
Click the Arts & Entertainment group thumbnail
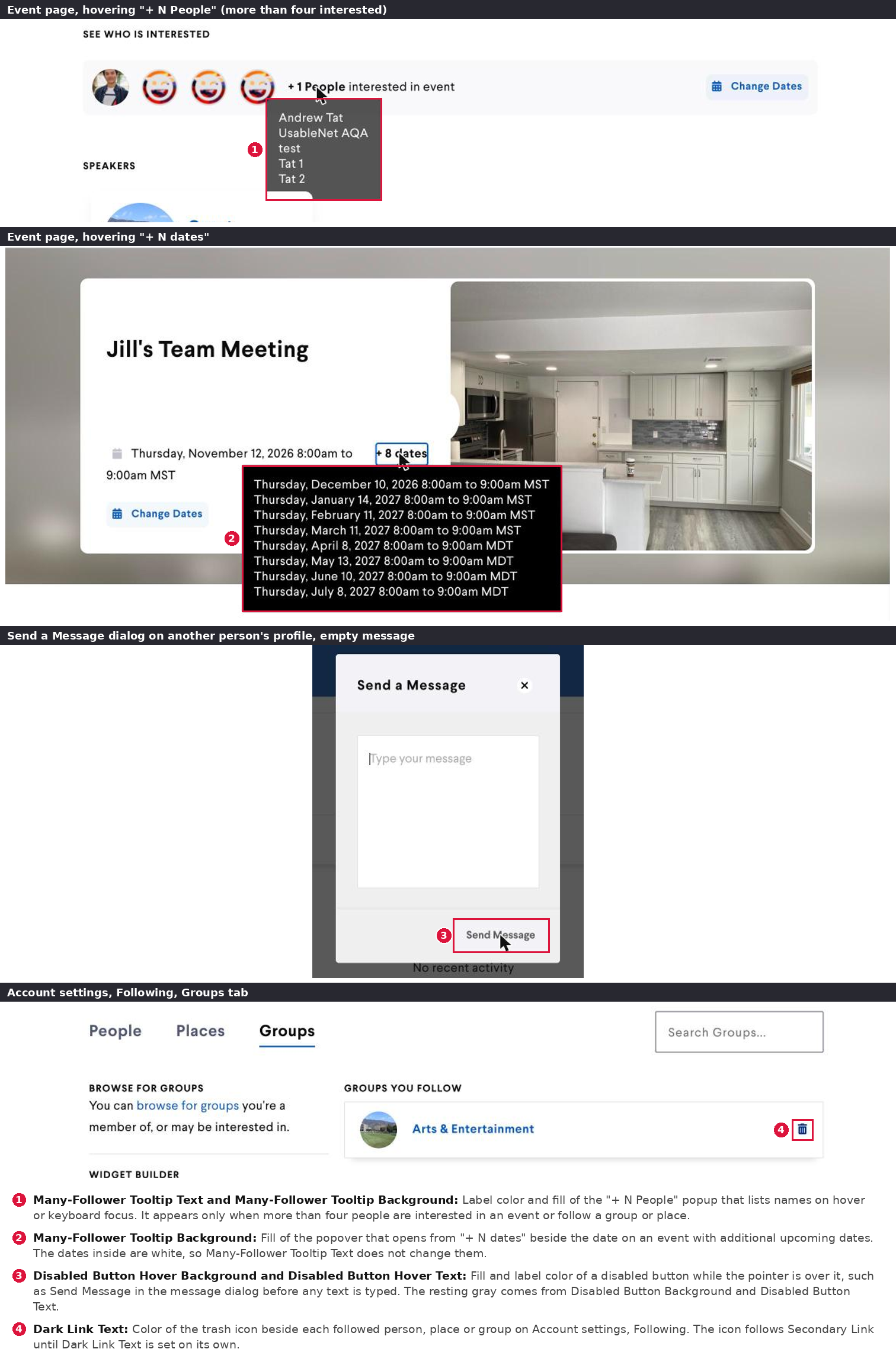[379, 1130]
